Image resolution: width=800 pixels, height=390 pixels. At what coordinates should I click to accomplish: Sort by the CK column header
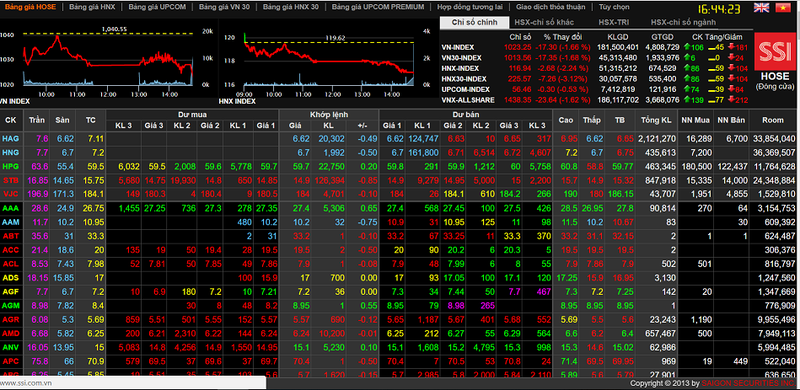point(11,120)
